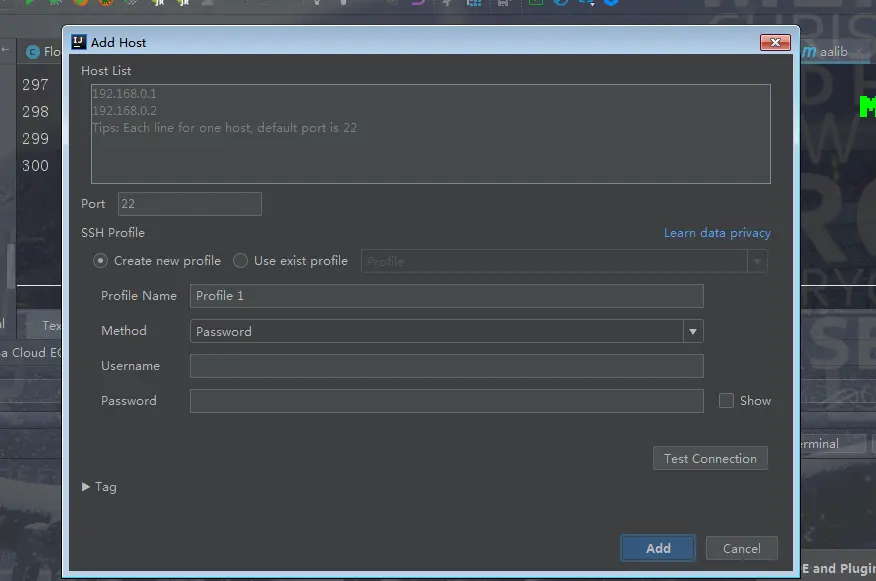Click line number 299 in editor gutter
Image resolution: width=876 pixels, height=581 pixels.
click(35, 139)
